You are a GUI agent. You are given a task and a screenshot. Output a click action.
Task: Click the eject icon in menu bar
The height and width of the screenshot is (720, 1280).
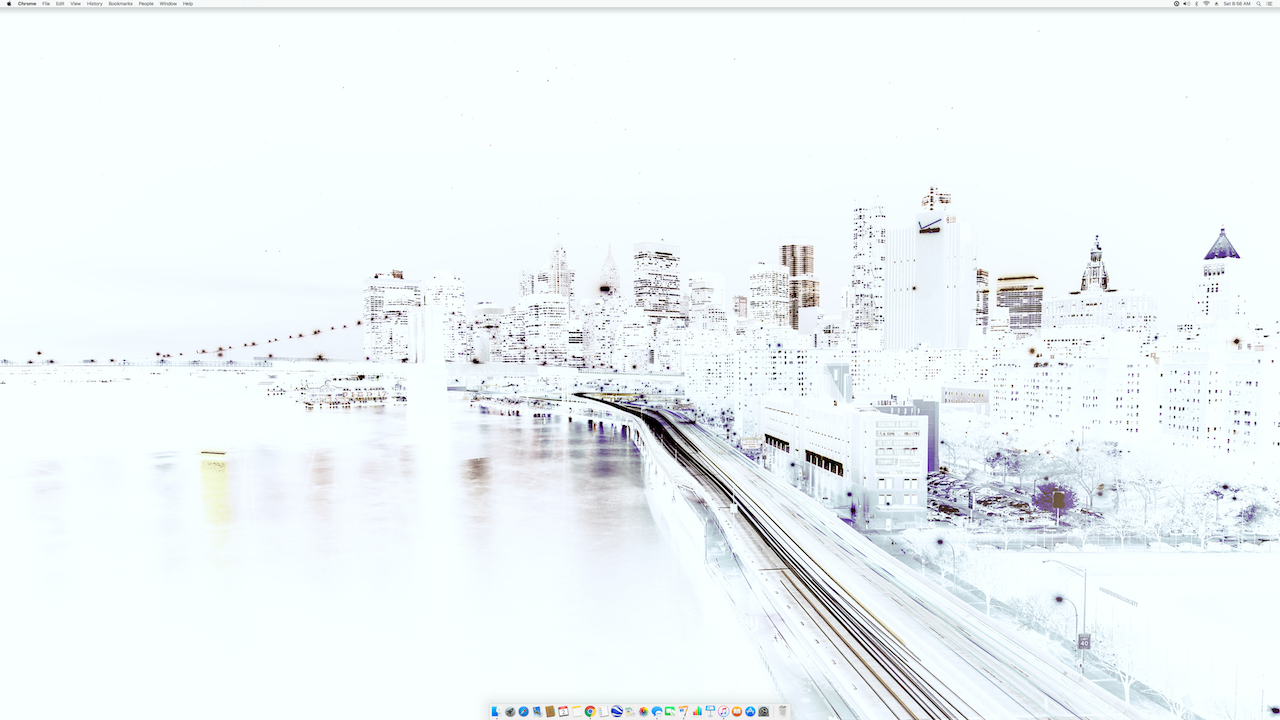(x=1216, y=4)
